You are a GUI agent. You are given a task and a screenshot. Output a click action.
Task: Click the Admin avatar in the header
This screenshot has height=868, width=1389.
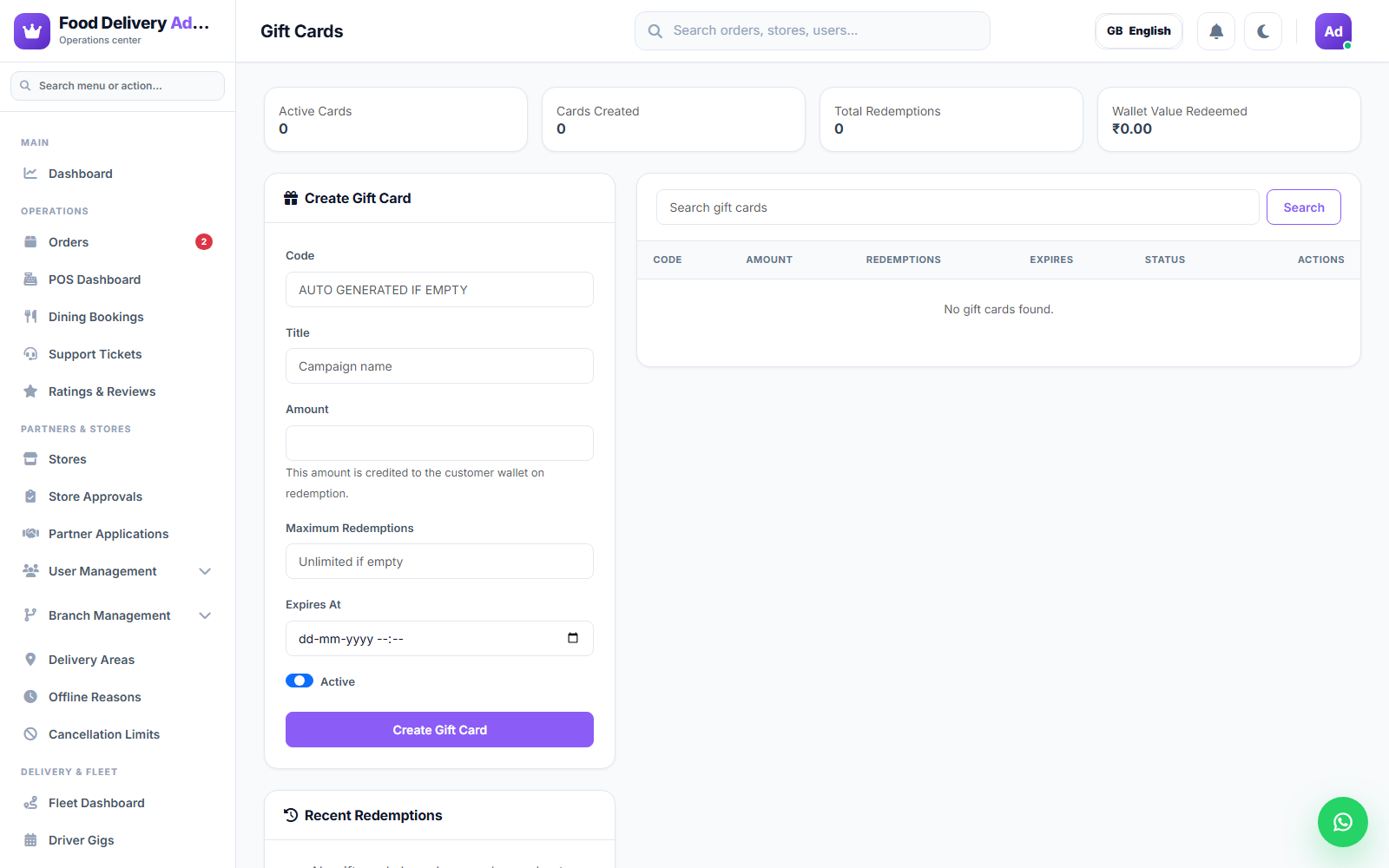pos(1333,31)
